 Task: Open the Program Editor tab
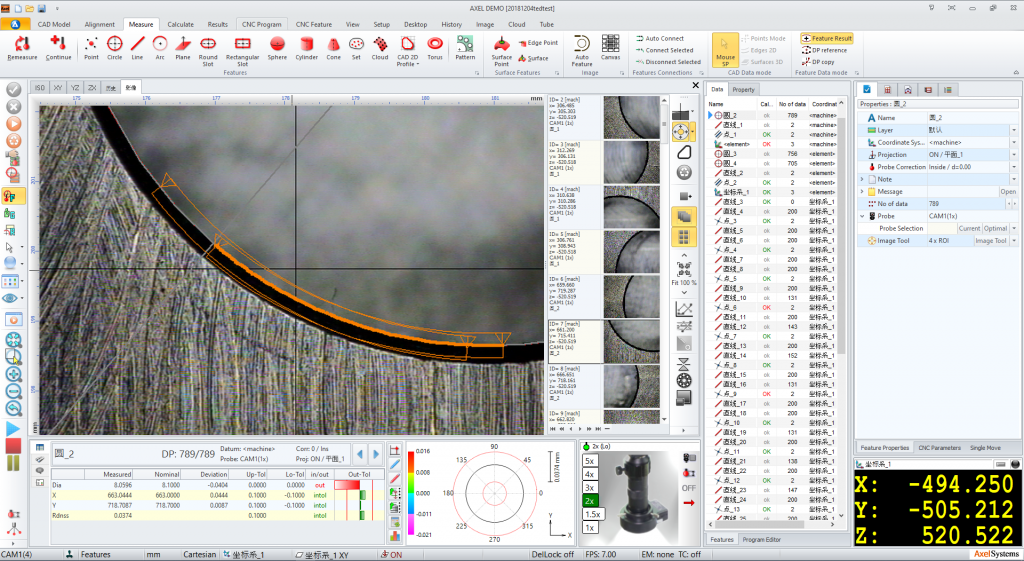click(x=761, y=539)
